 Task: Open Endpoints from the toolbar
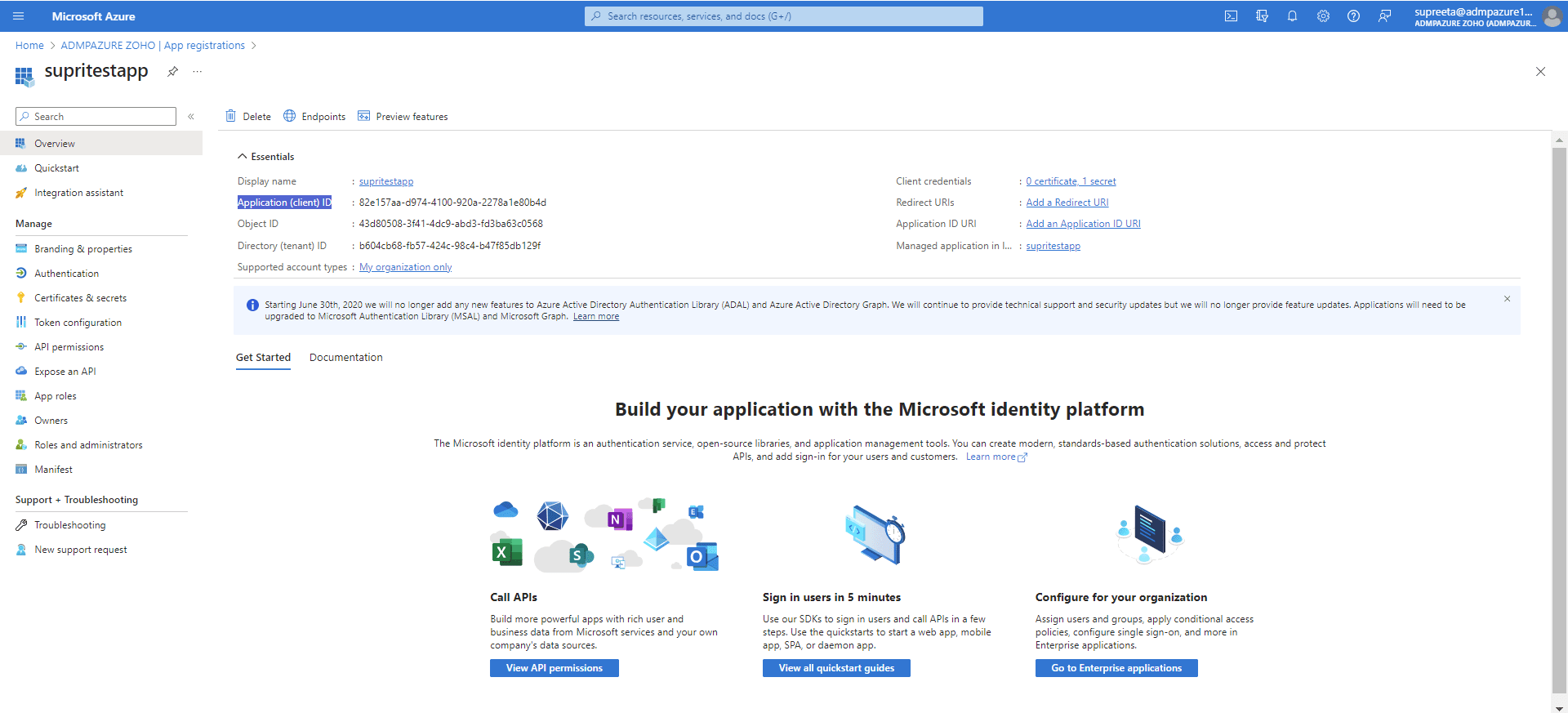point(314,117)
